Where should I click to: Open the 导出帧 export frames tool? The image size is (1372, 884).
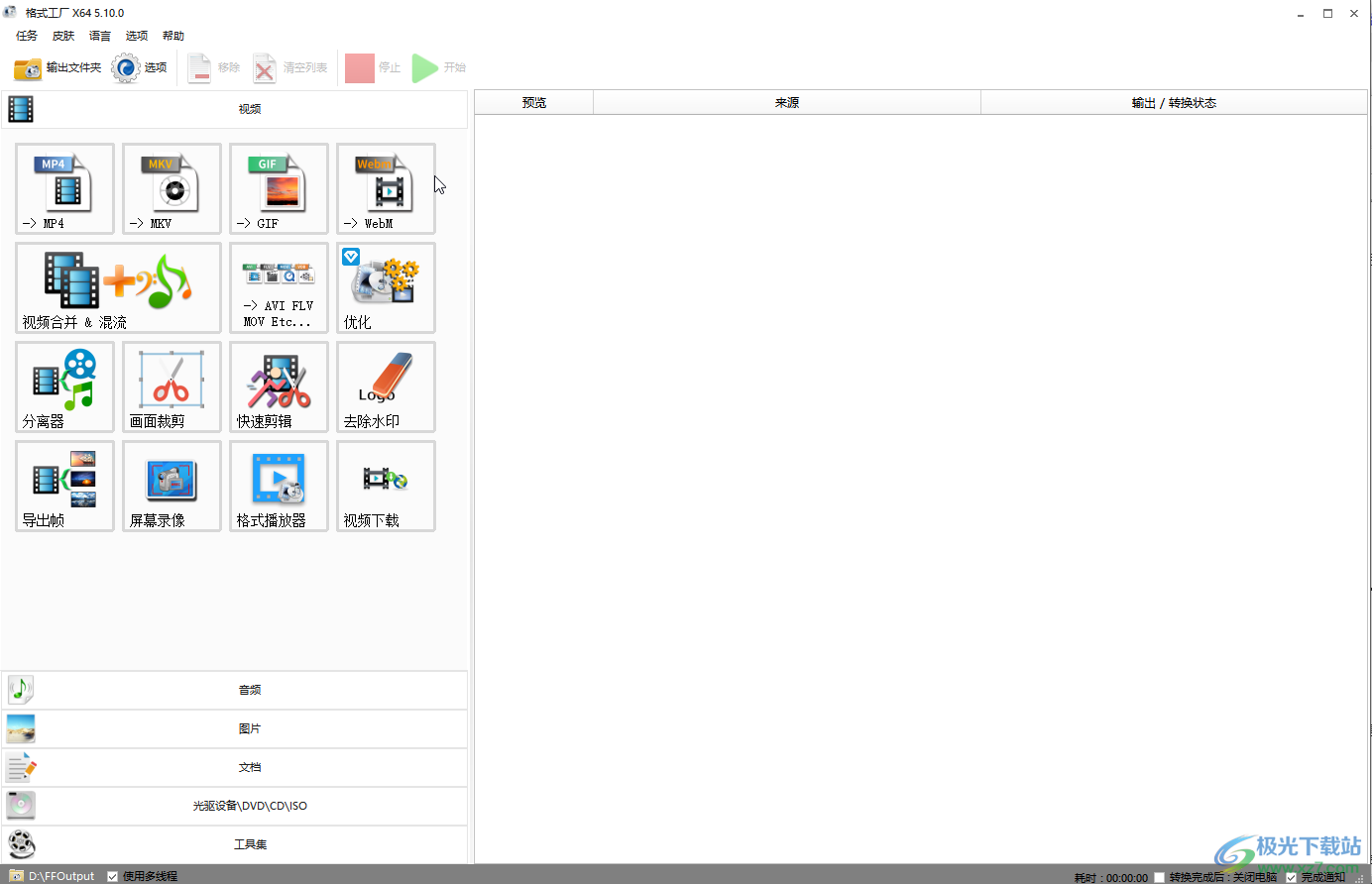pyautogui.click(x=64, y=486)
